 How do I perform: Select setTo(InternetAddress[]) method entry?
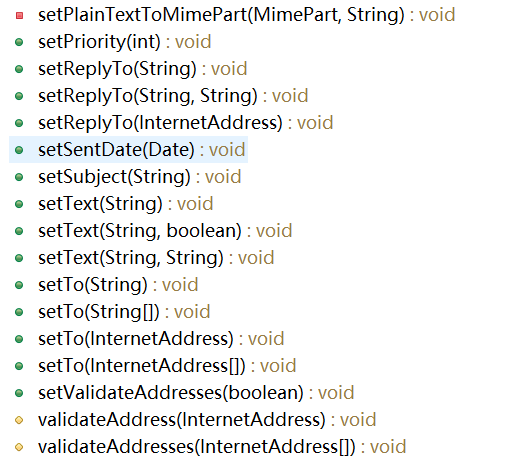(x=167, y=366)
